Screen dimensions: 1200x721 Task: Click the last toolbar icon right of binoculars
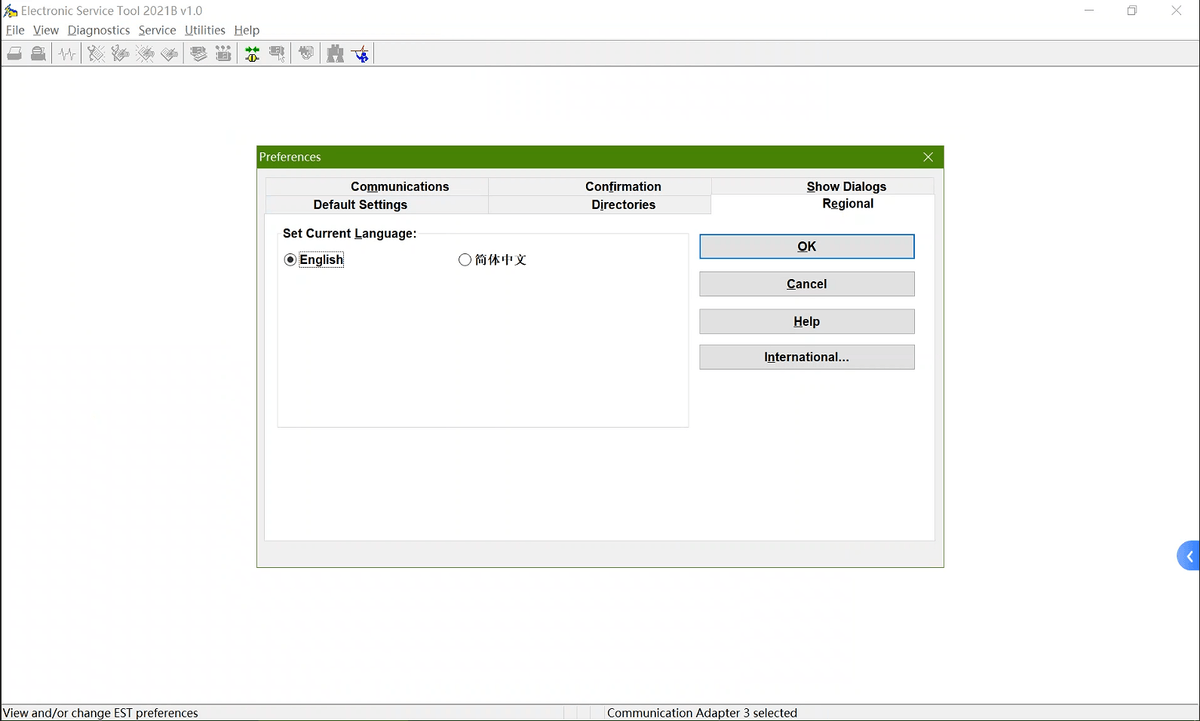click(360, 54)
